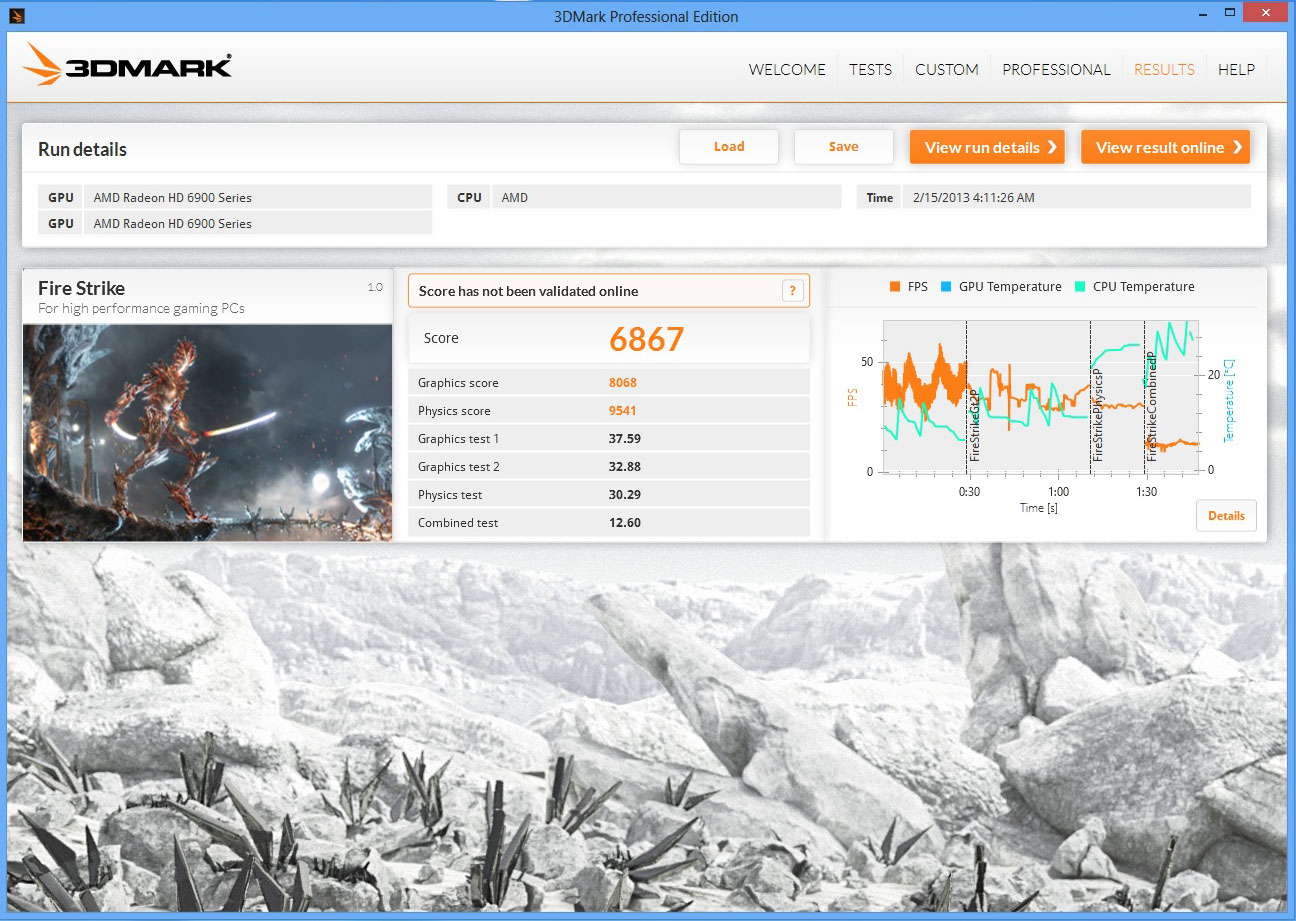Open the WELCOME tab
1296x921 pixels.
[787, 69]
